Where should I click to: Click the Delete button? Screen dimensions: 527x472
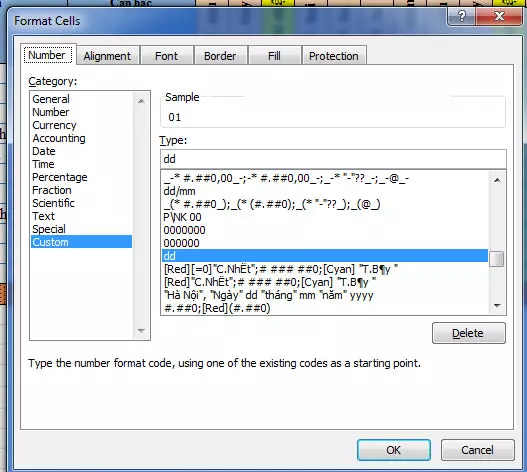(468, 333)
